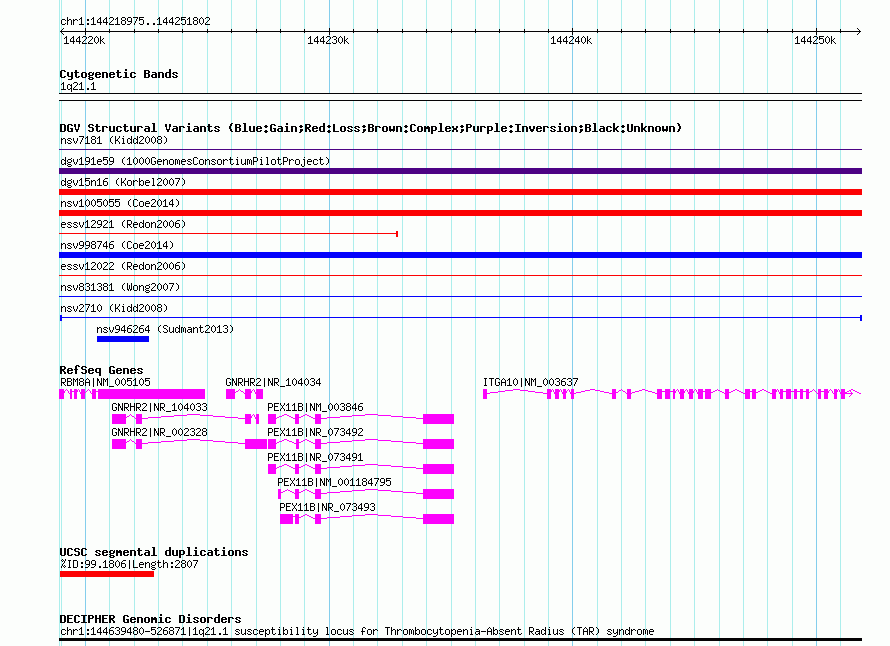Click the essv12921 (Redon2006) label
890x646 pixels.
123,224
